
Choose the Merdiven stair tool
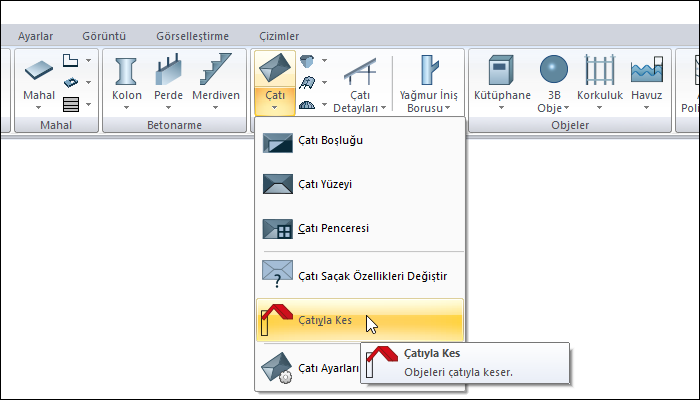pyautogui.click(x=216, y=74)
